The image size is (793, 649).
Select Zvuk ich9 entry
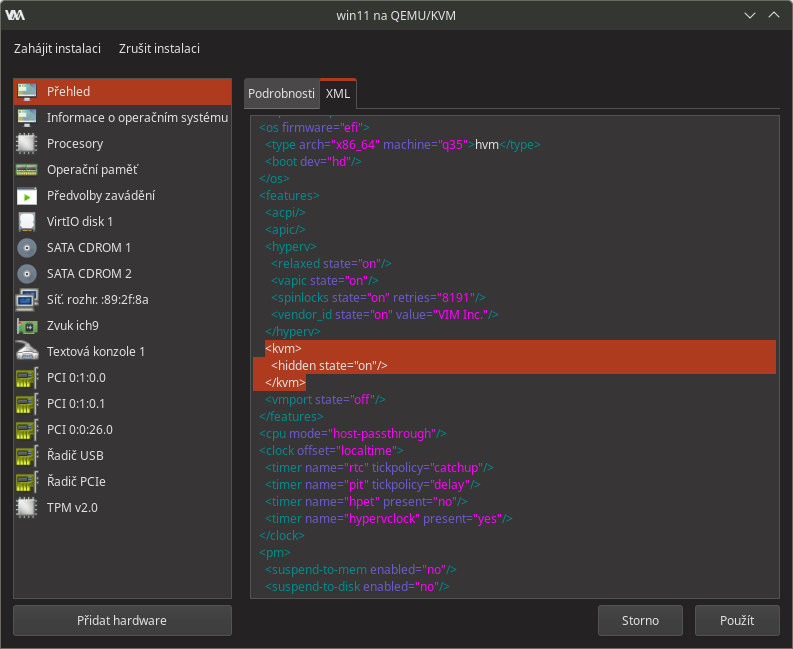(122, 326)
